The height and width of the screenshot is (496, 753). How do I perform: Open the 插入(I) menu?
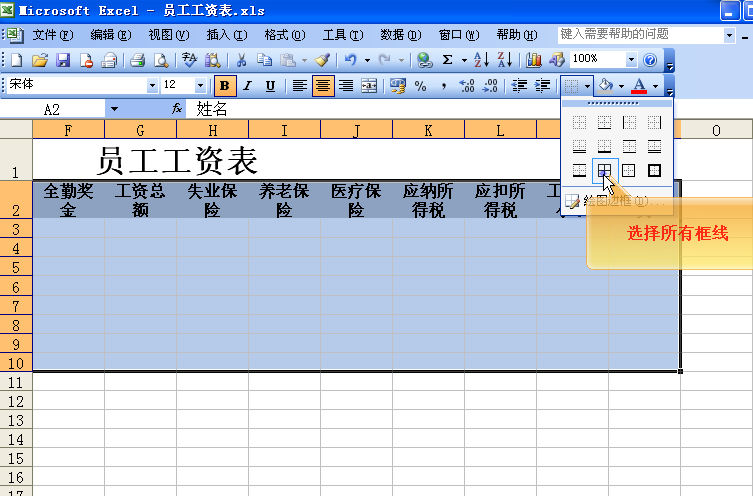[x=227, y=35]
